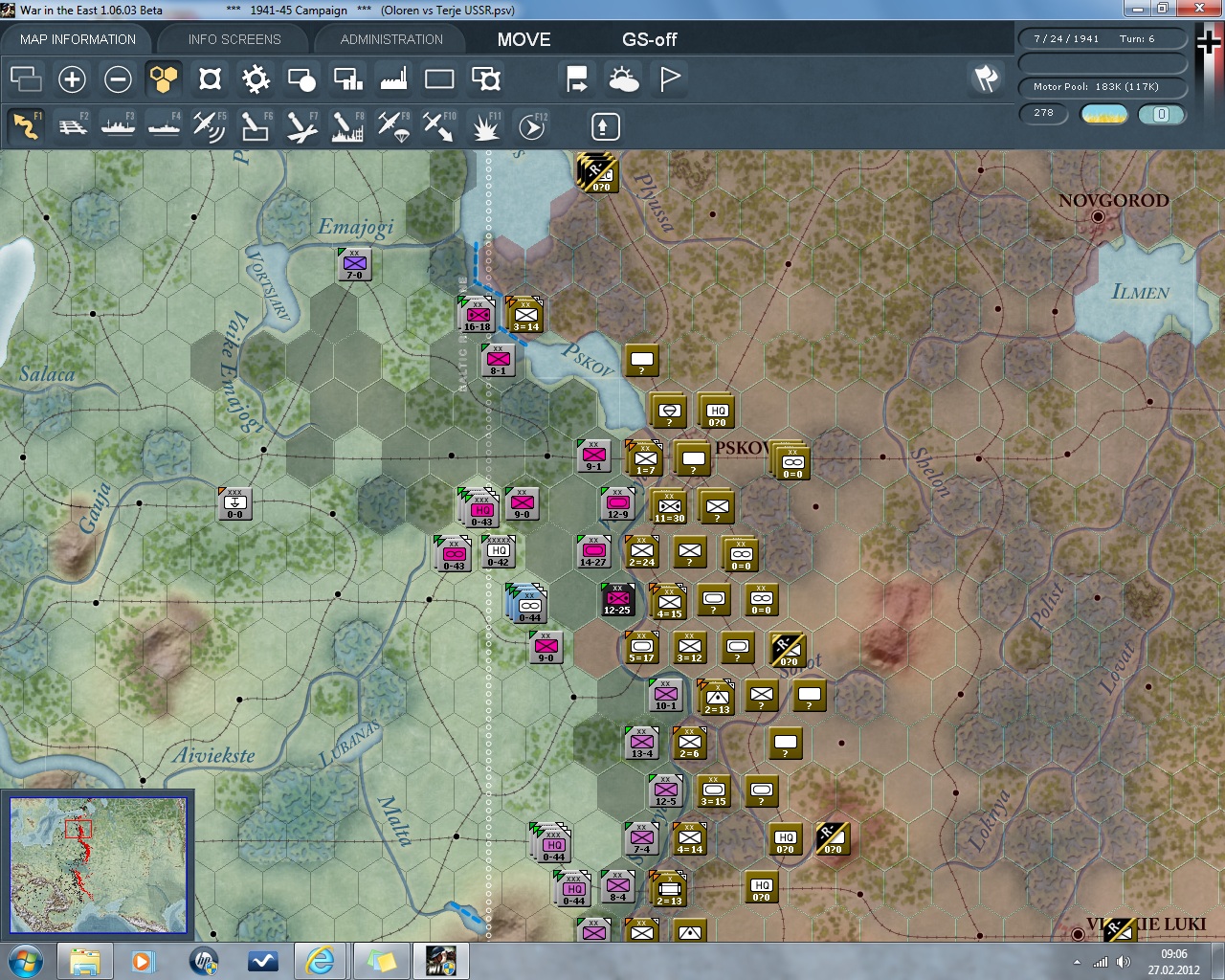Click the factory toolbar icon
This screenshot has width=1225, height=980.
click(x=393, y=78)
